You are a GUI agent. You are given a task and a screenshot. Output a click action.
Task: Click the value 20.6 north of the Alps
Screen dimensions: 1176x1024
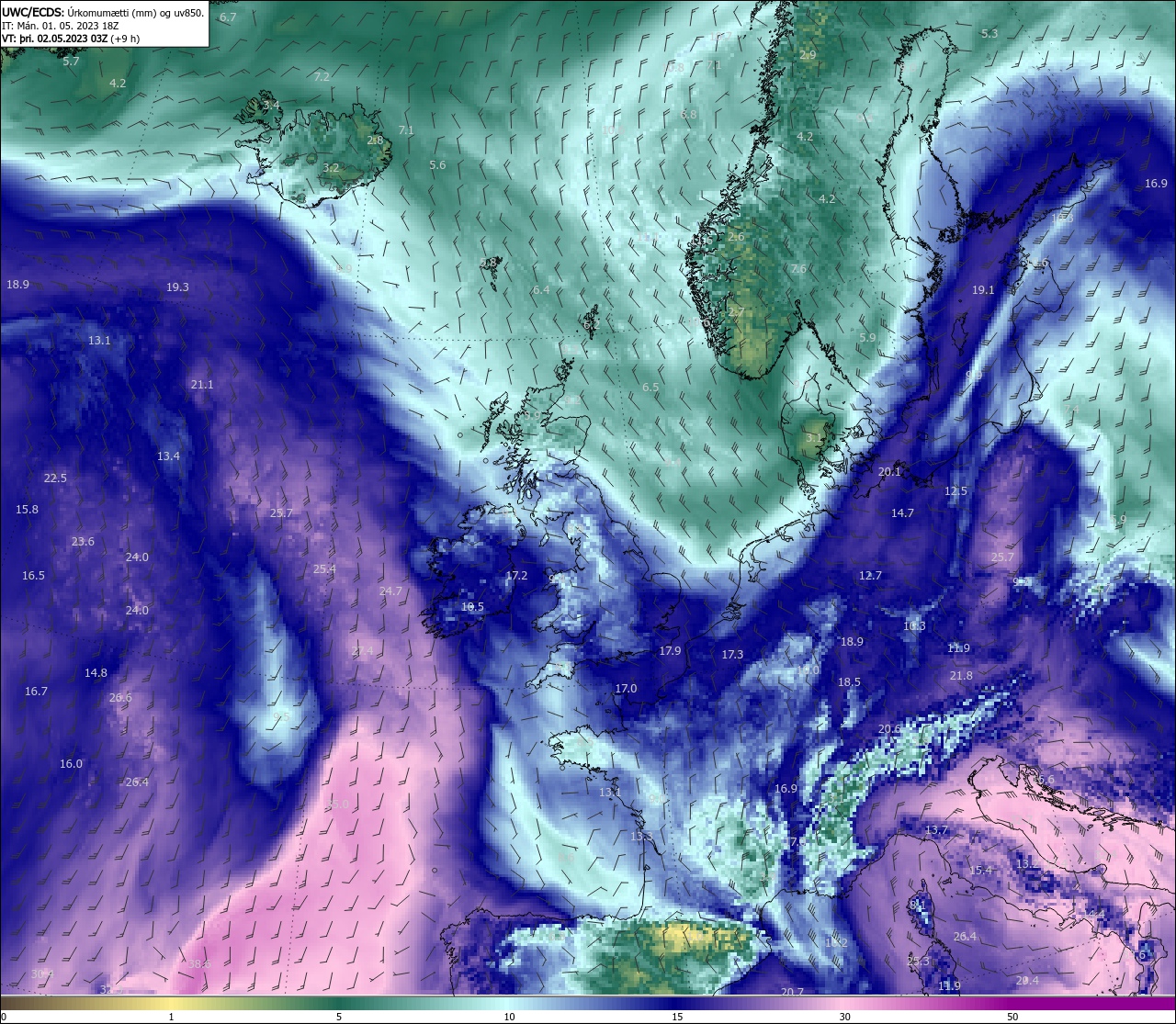889,729
